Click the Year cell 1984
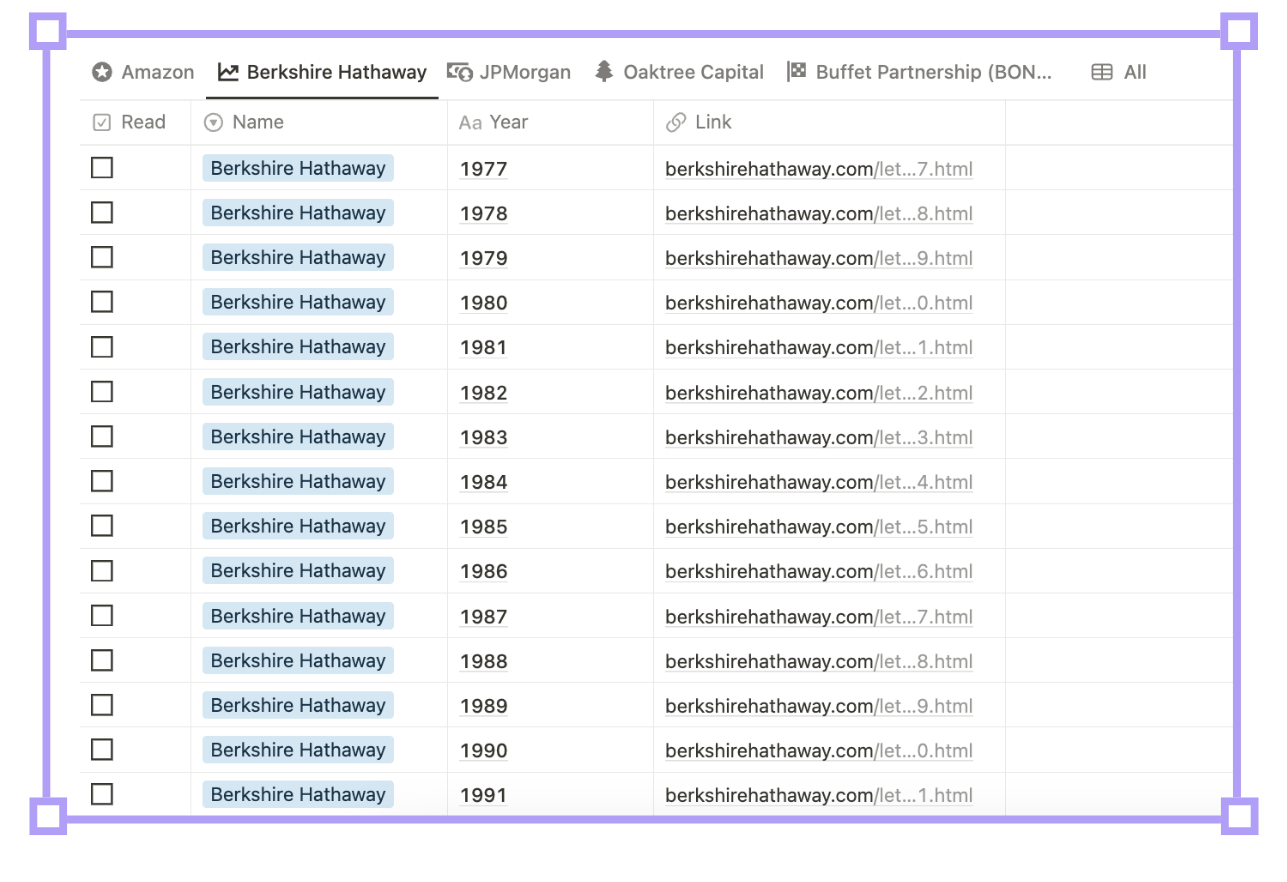The width and height of the screenshot is (1287, 882). (x=484, y=482)
